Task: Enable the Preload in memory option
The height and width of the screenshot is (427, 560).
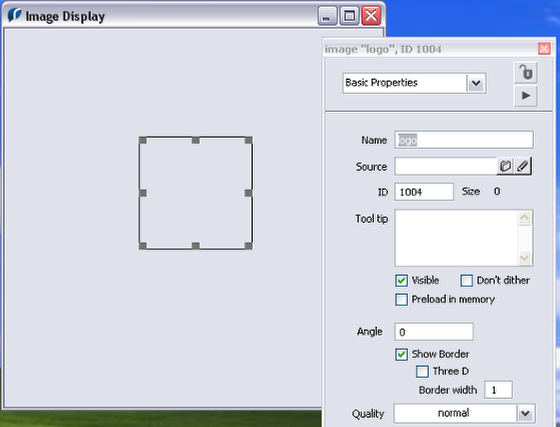Action: [401, 300]
